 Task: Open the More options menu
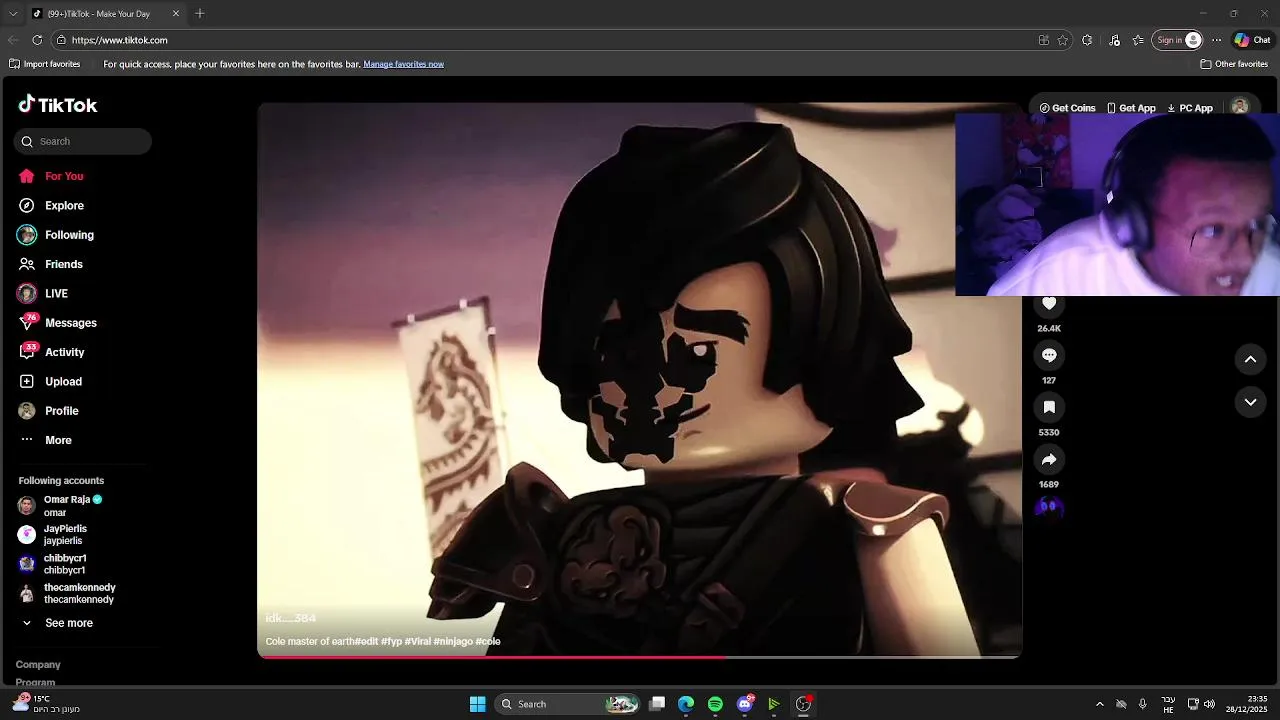point(45,440)
